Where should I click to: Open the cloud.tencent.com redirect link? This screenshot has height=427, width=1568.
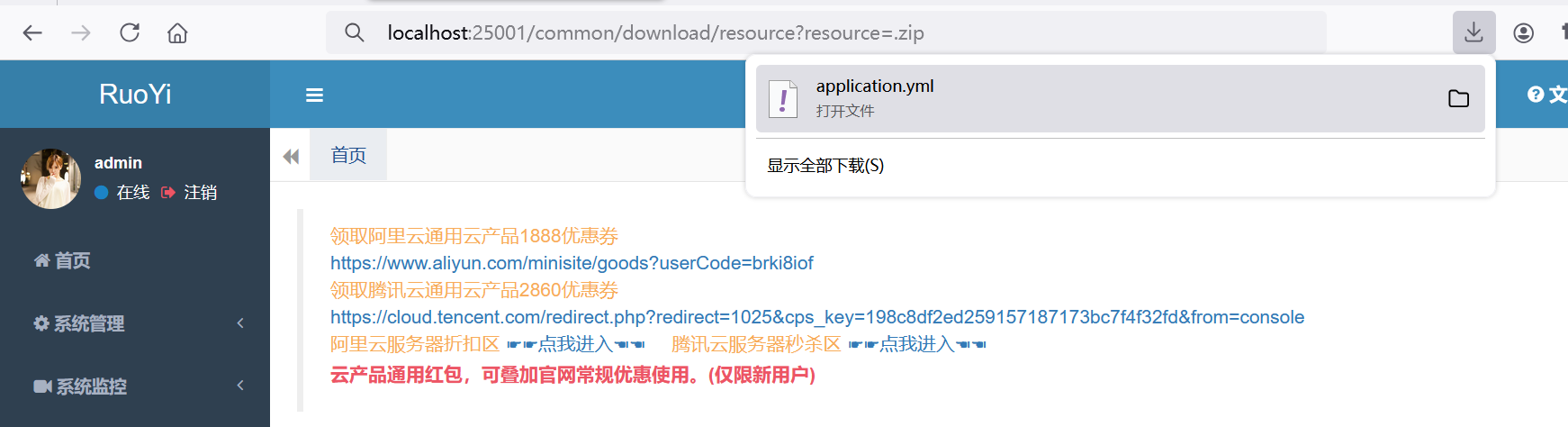(816, 317)
